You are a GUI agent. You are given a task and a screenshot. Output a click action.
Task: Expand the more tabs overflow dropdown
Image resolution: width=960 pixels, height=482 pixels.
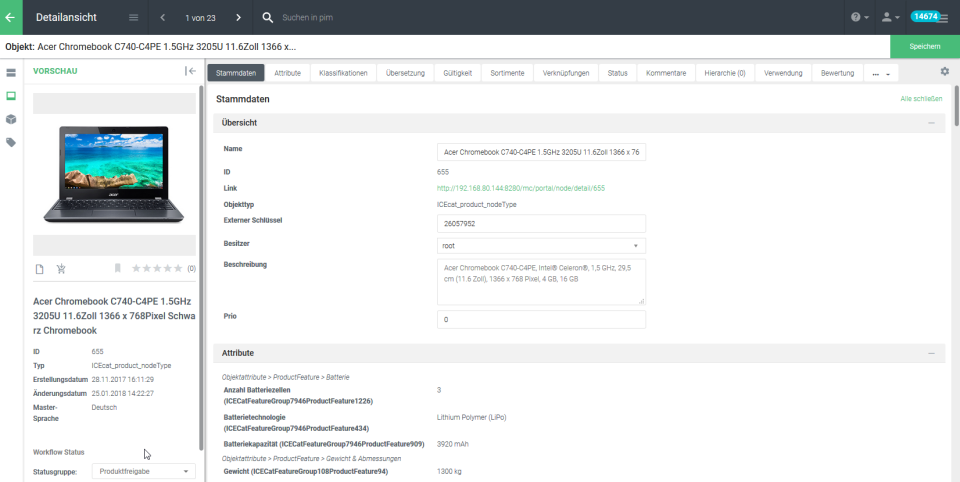coord(881,73)
